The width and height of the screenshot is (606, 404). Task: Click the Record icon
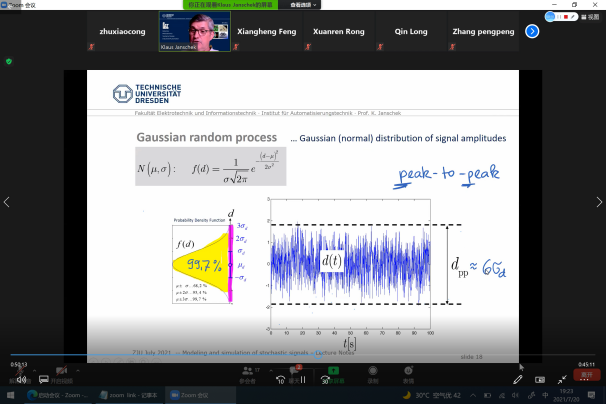click(373, 375)
